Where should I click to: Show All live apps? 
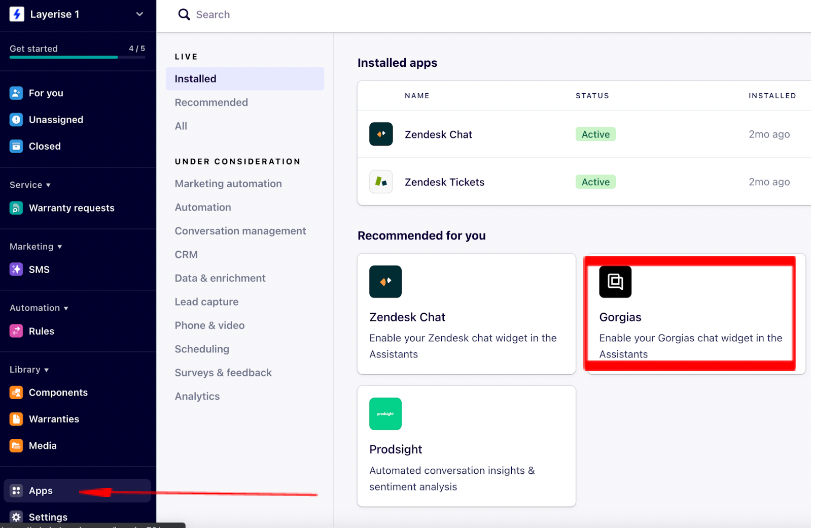click(x=181, y=126)
